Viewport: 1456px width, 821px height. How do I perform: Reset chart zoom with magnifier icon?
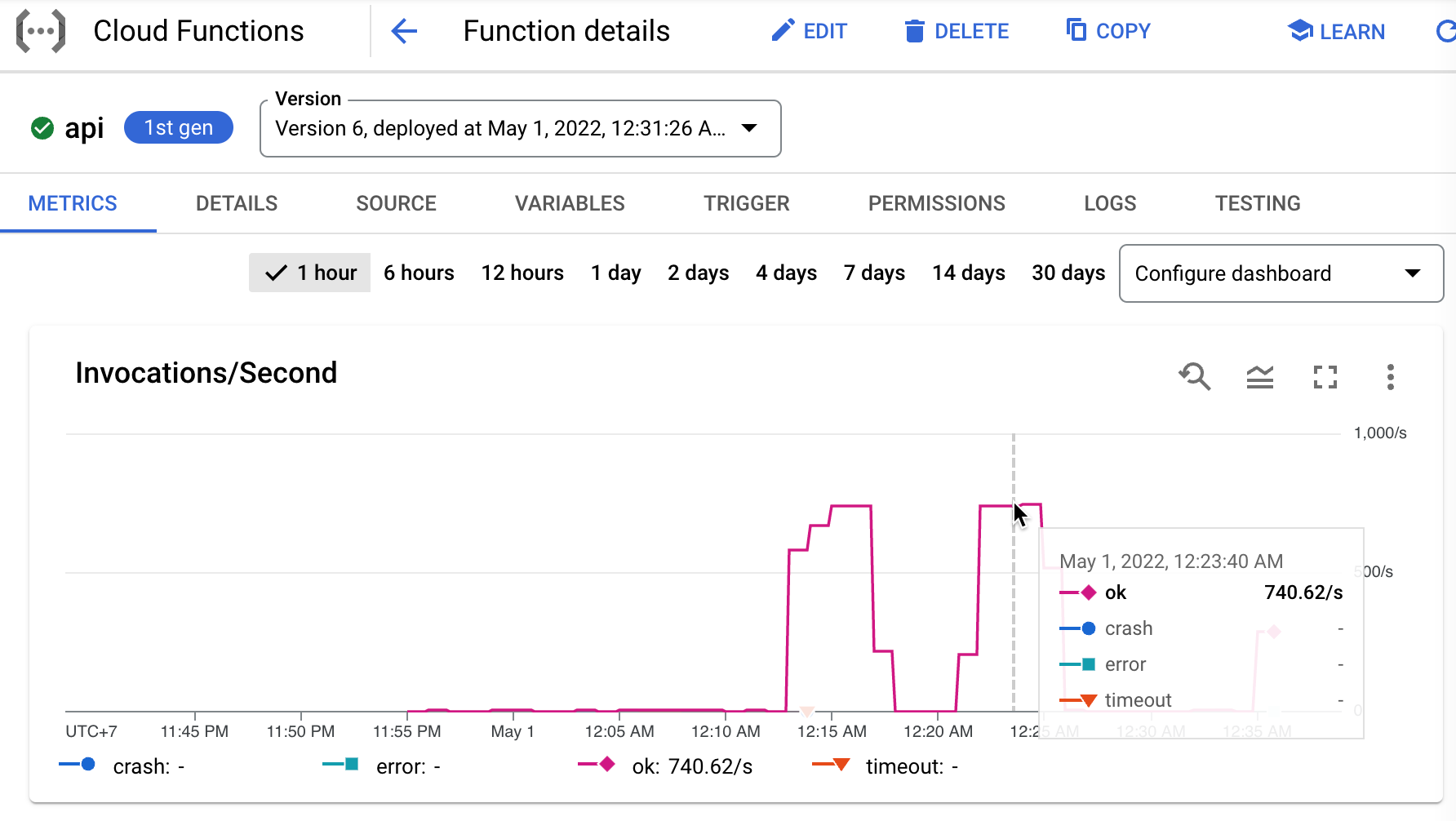[x=1195, y=376]
